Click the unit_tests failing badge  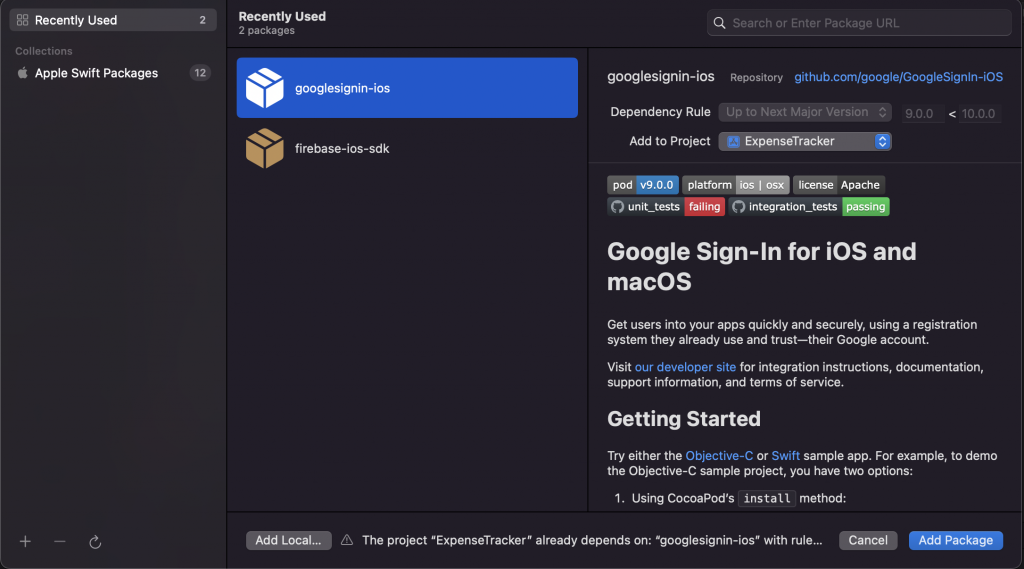666,206
